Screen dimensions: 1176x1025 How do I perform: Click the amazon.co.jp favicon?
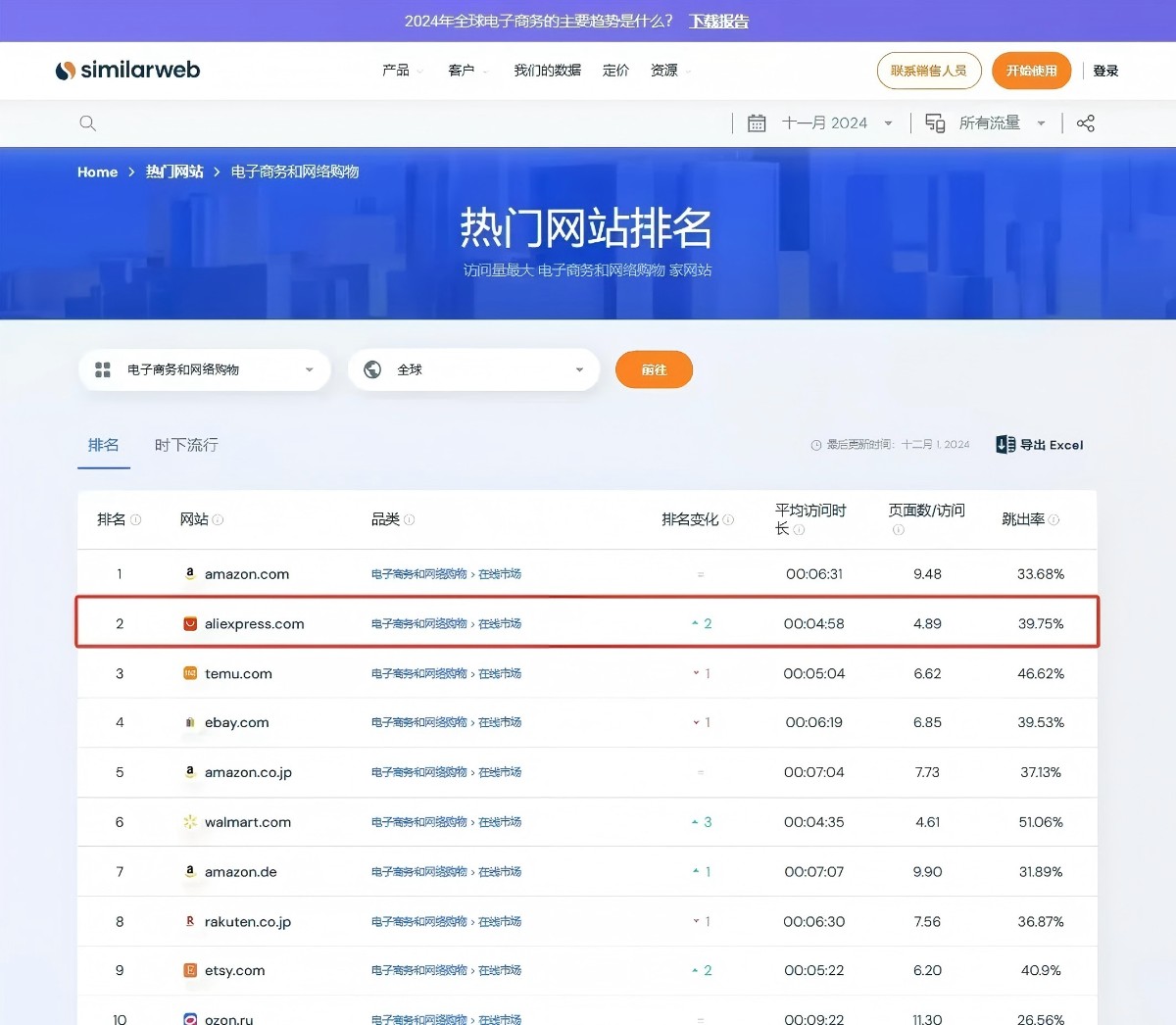click(190, 772)
